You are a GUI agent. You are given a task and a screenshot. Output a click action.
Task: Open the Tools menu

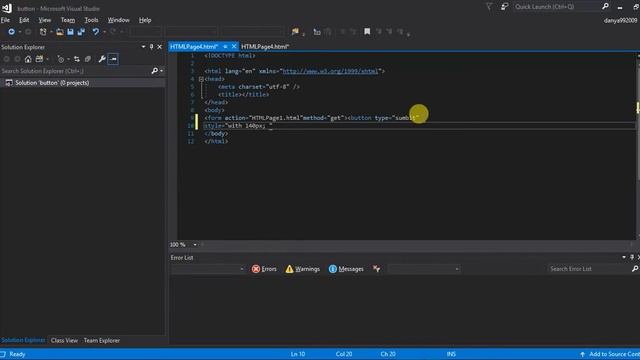tap(91, 20)
